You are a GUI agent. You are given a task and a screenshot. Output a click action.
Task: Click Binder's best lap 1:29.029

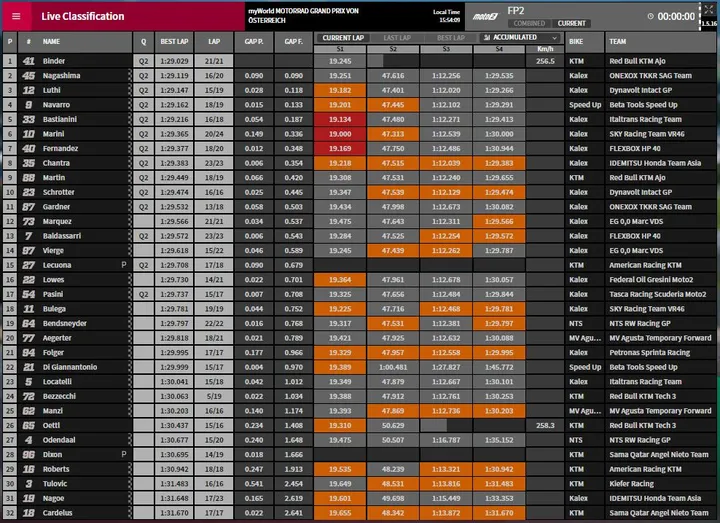174,61
